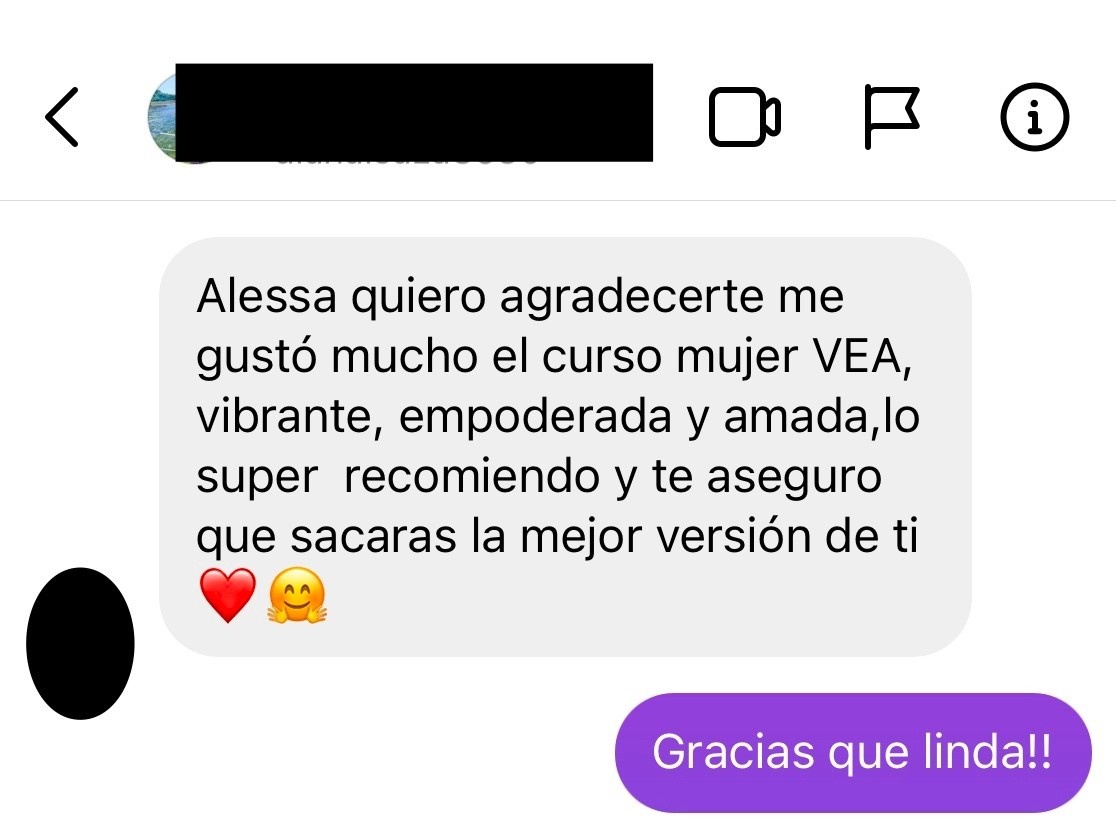Tap the word "empoderada" in the message
This screenshot has width=1116, height=820.
[535, 417]
